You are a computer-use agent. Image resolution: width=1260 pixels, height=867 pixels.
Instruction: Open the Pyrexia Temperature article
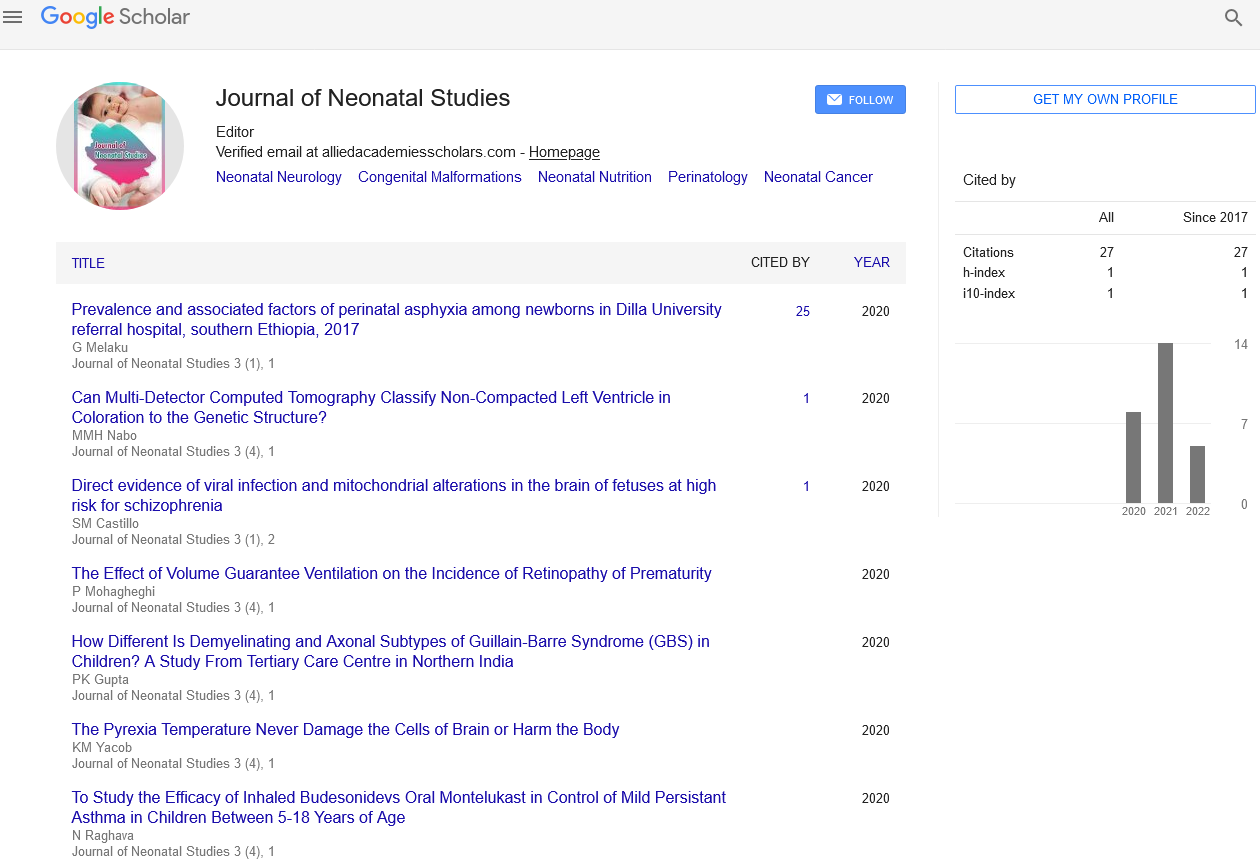click(x=346, y=730)
